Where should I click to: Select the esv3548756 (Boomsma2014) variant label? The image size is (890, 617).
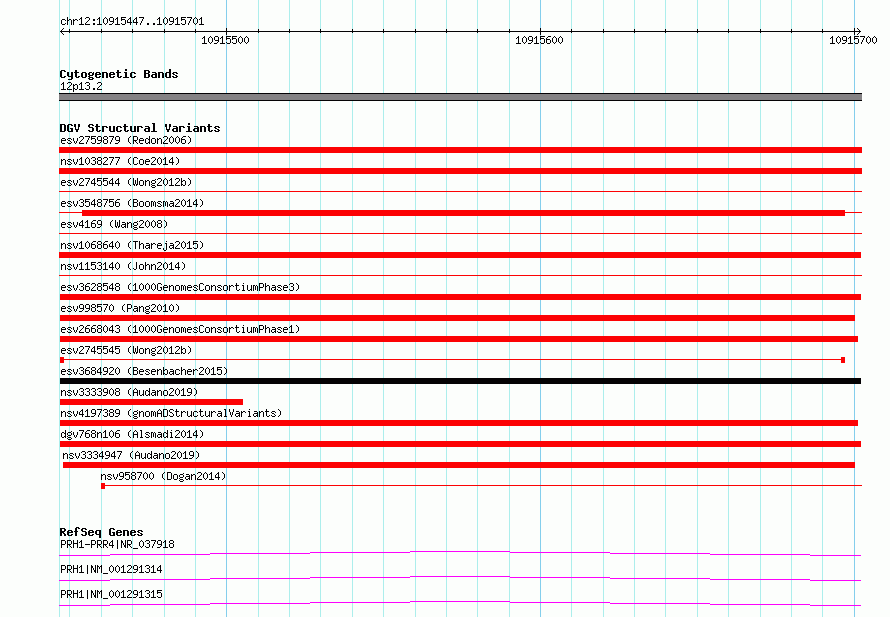[132, 203]
